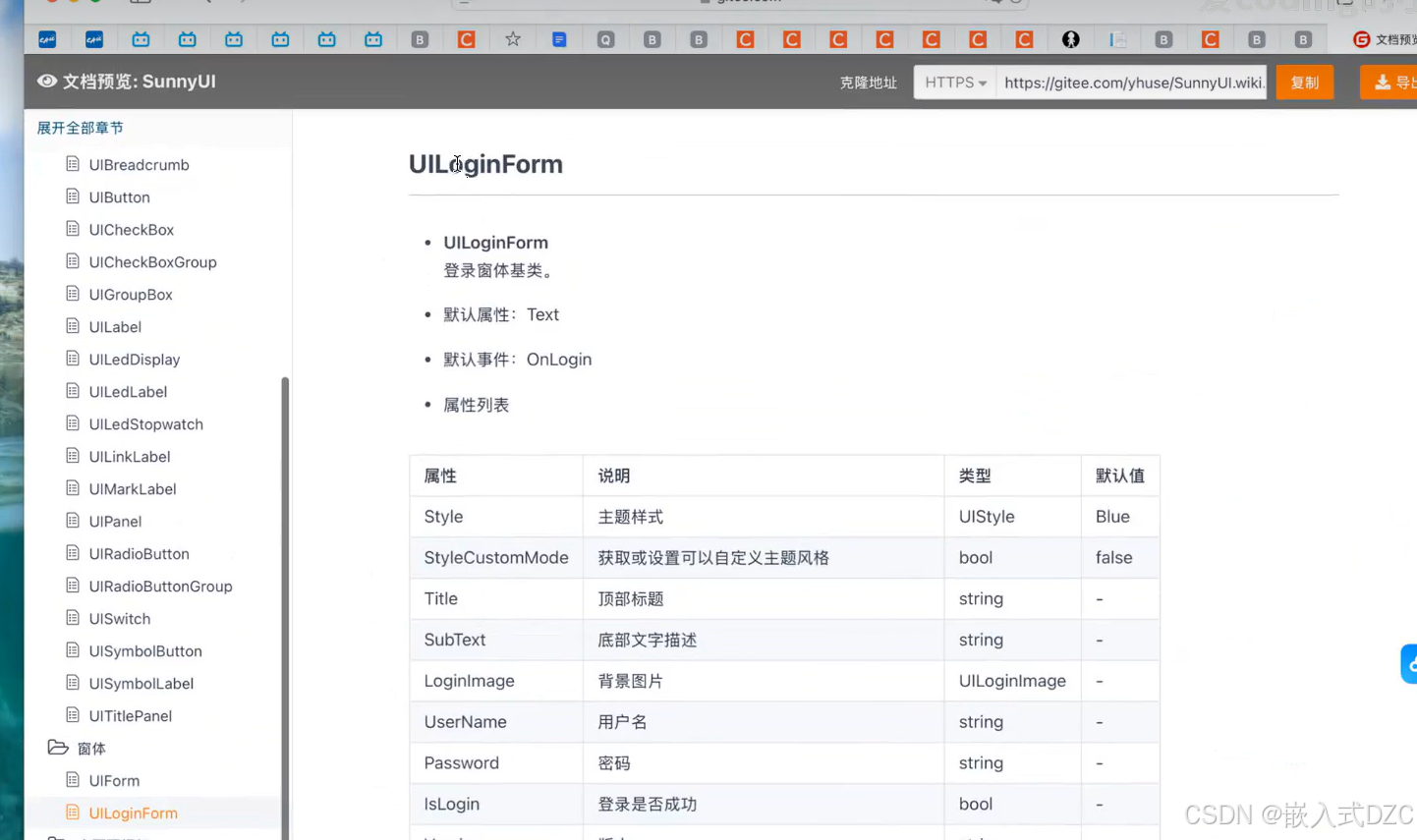Open the star icon browser tab

click(513, 39)
